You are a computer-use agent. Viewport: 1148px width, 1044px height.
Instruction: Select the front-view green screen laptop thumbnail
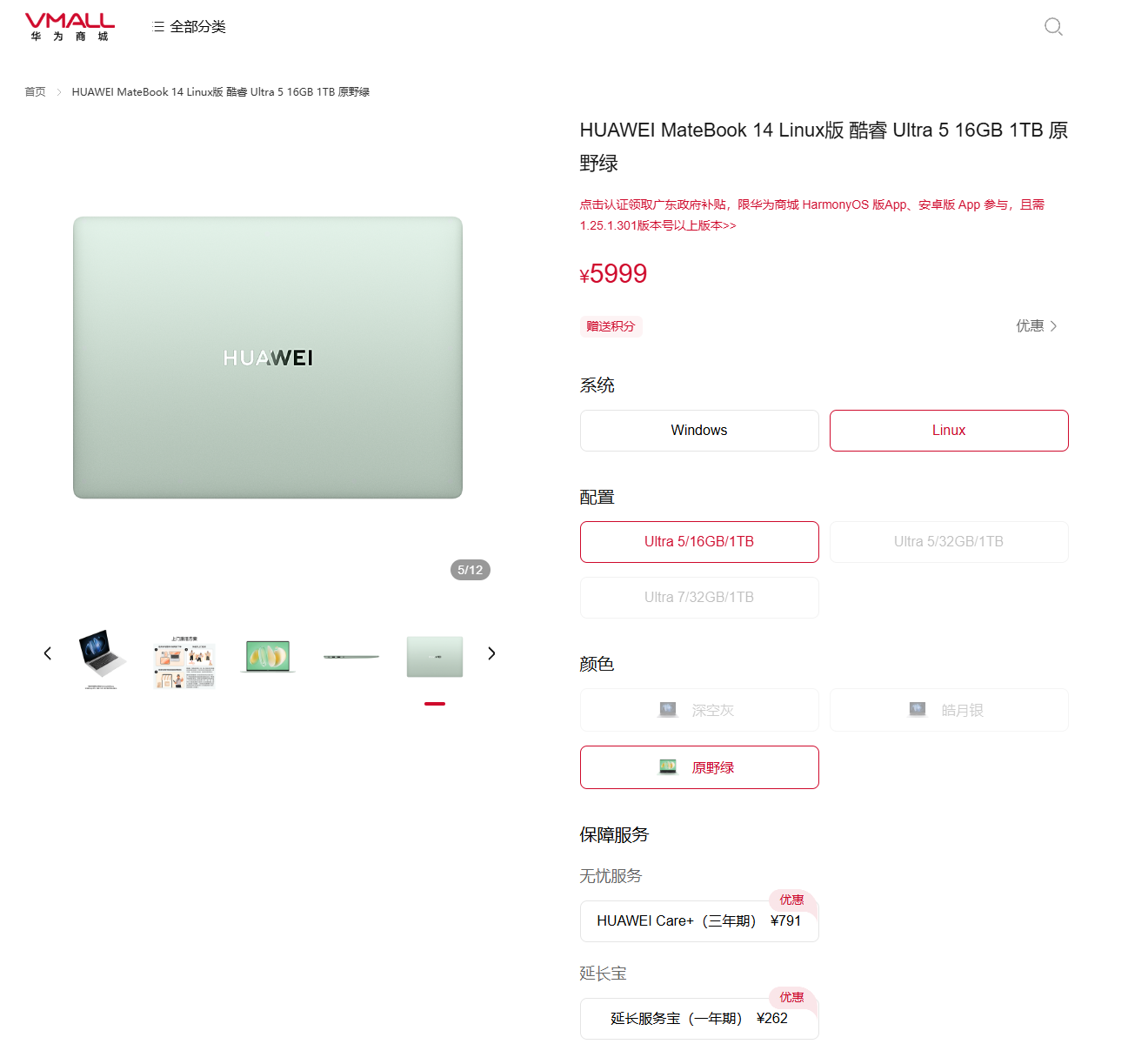(x=268, y=657)
